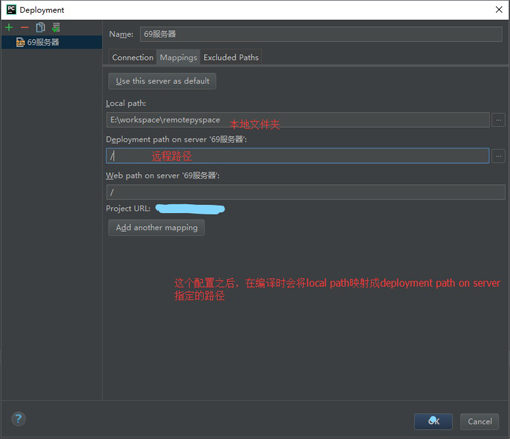Browse for Local path with ellipsis button
The width and height of the screenshot is (510, 439).
click(498, 120)
